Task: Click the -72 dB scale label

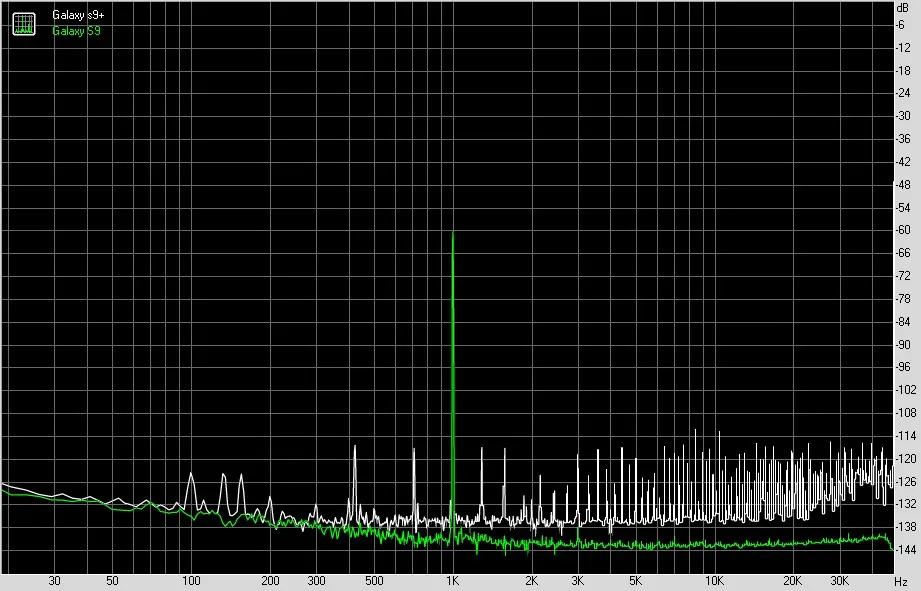Action: click(x=903, y=276)
